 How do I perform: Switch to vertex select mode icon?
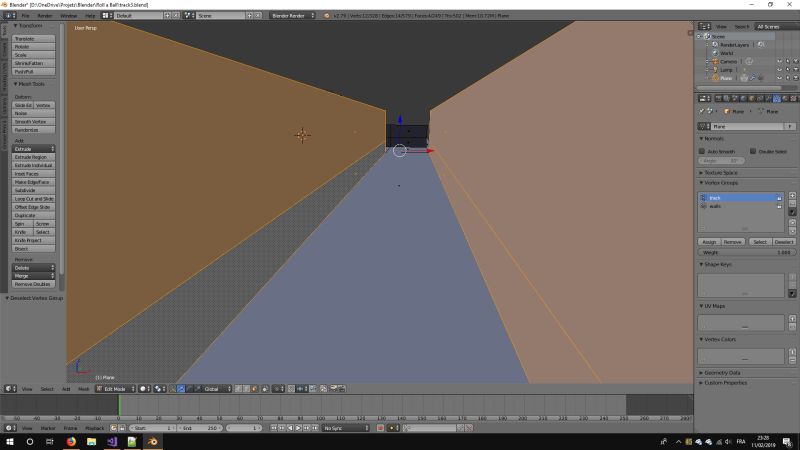point(238,389)
